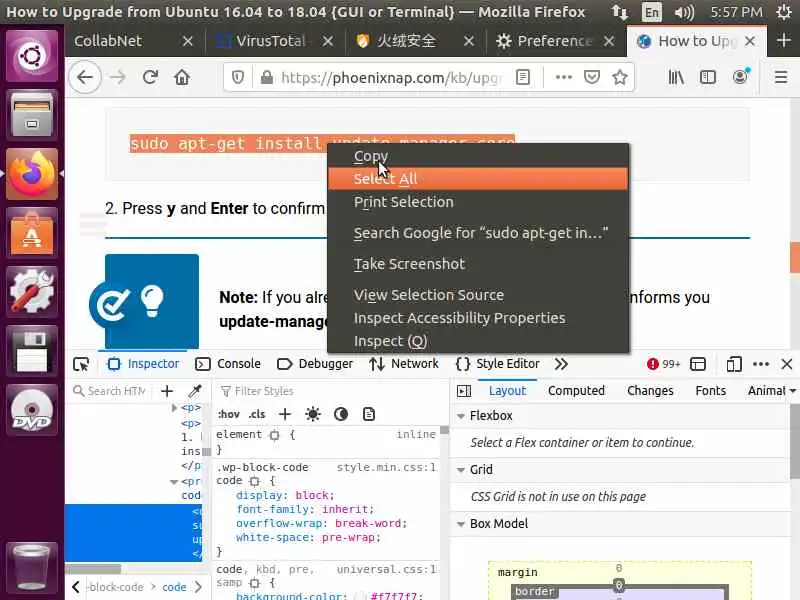The width and height of the screenshot is (800, 600).
Task: Click the Search HTML field
Action: point(111,391)
